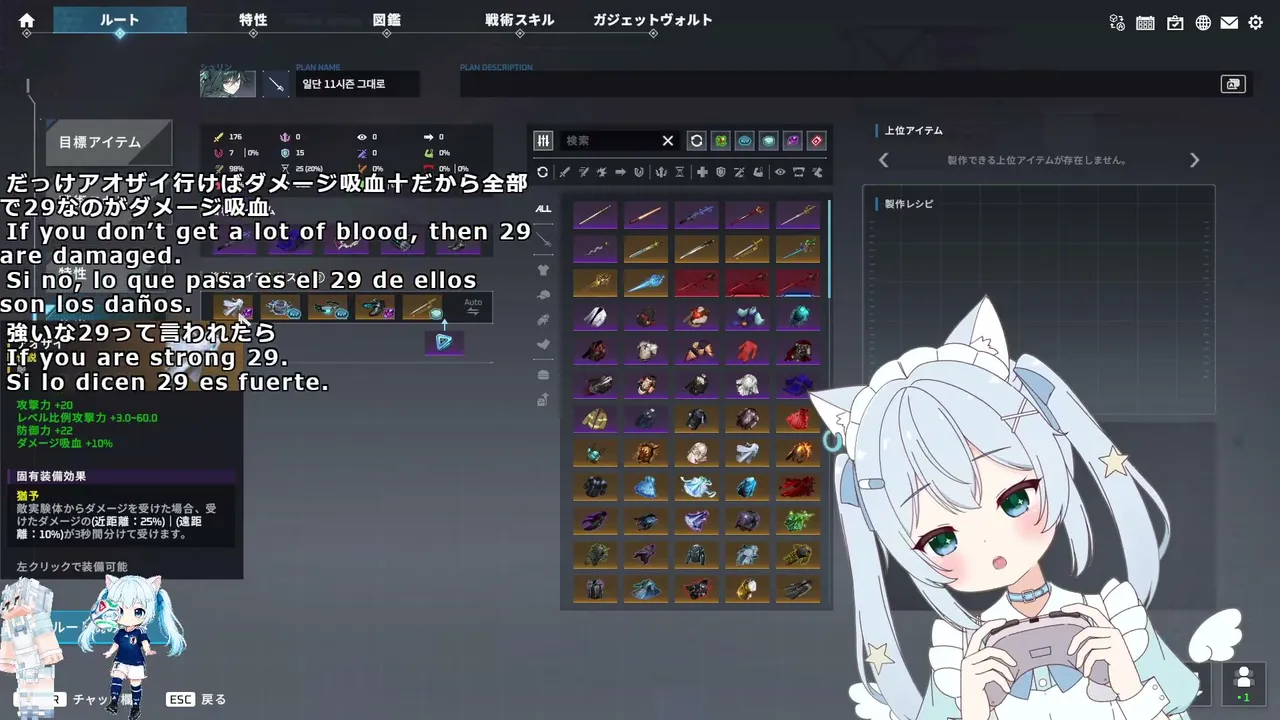This screenshot has width=1280, height=720.
Task: Reset stat filters with circular arrow
Action: 543,172
